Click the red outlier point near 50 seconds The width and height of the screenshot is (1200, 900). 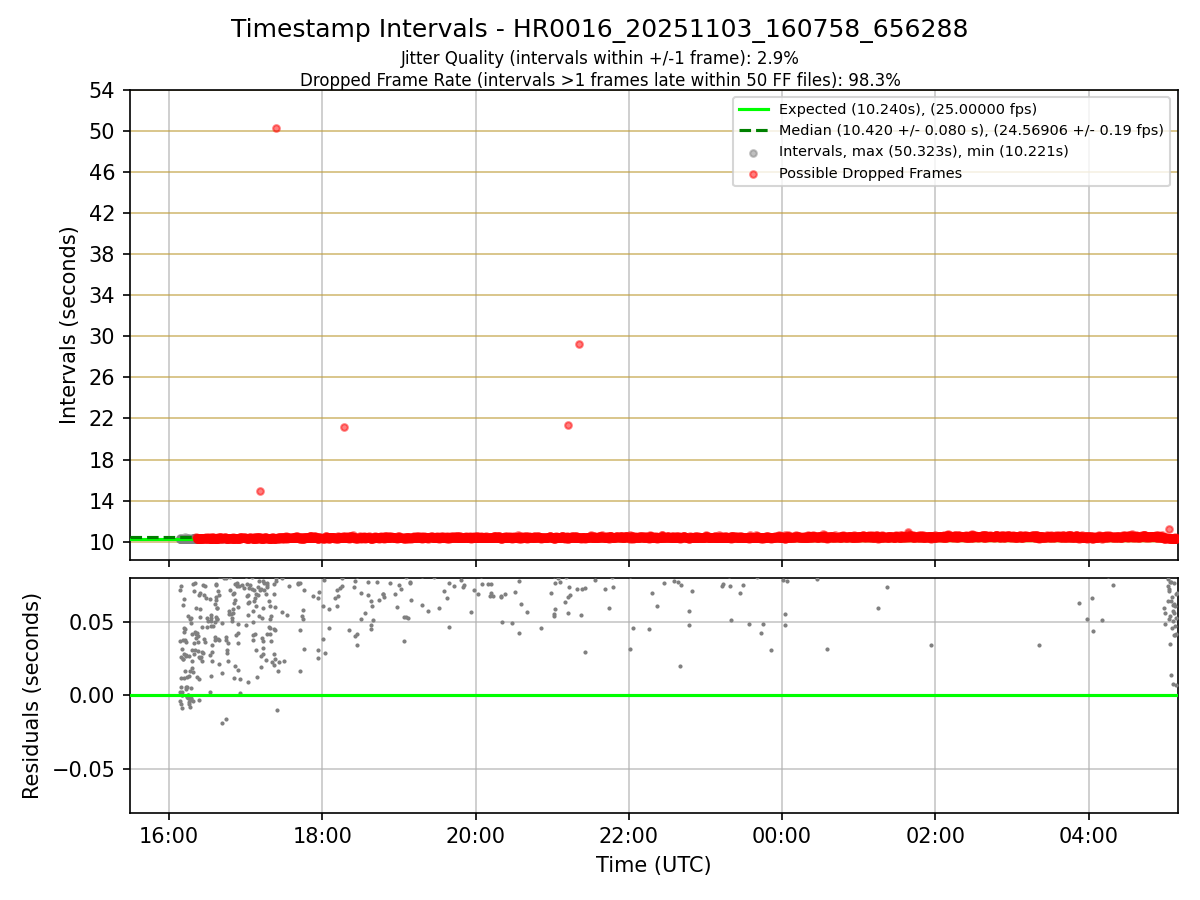pyautogui.click(x=276, y=128)
